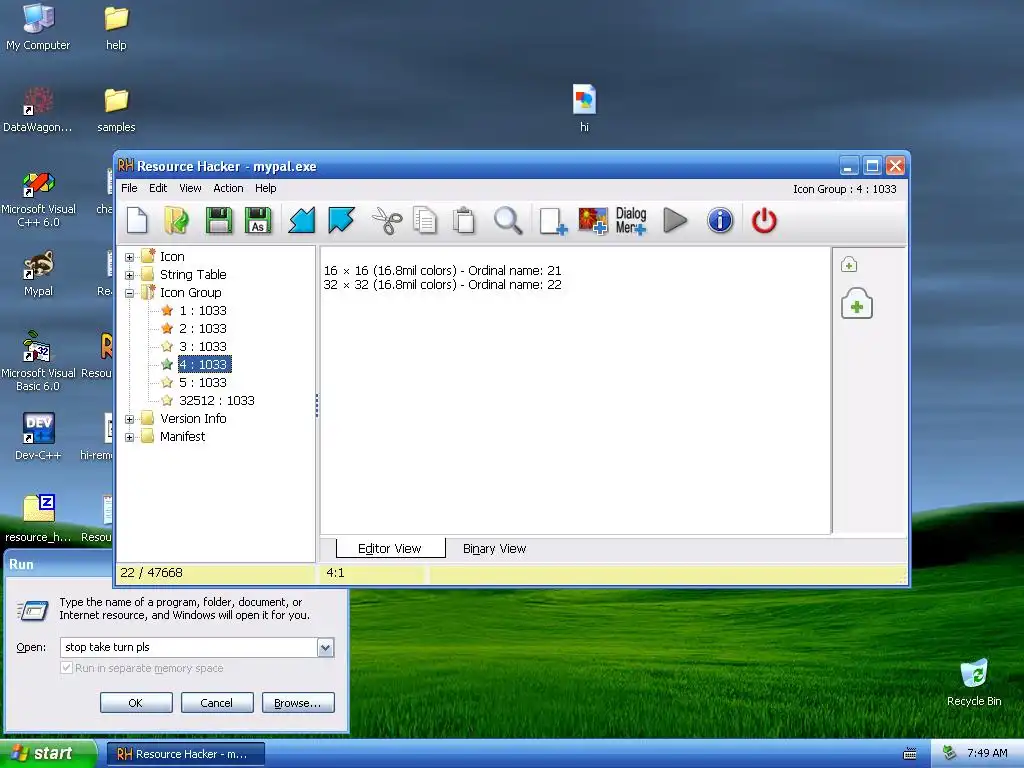Click Cancel in the Run dialog
This screenshot has height=768, width=1024.
coord(217,703)
